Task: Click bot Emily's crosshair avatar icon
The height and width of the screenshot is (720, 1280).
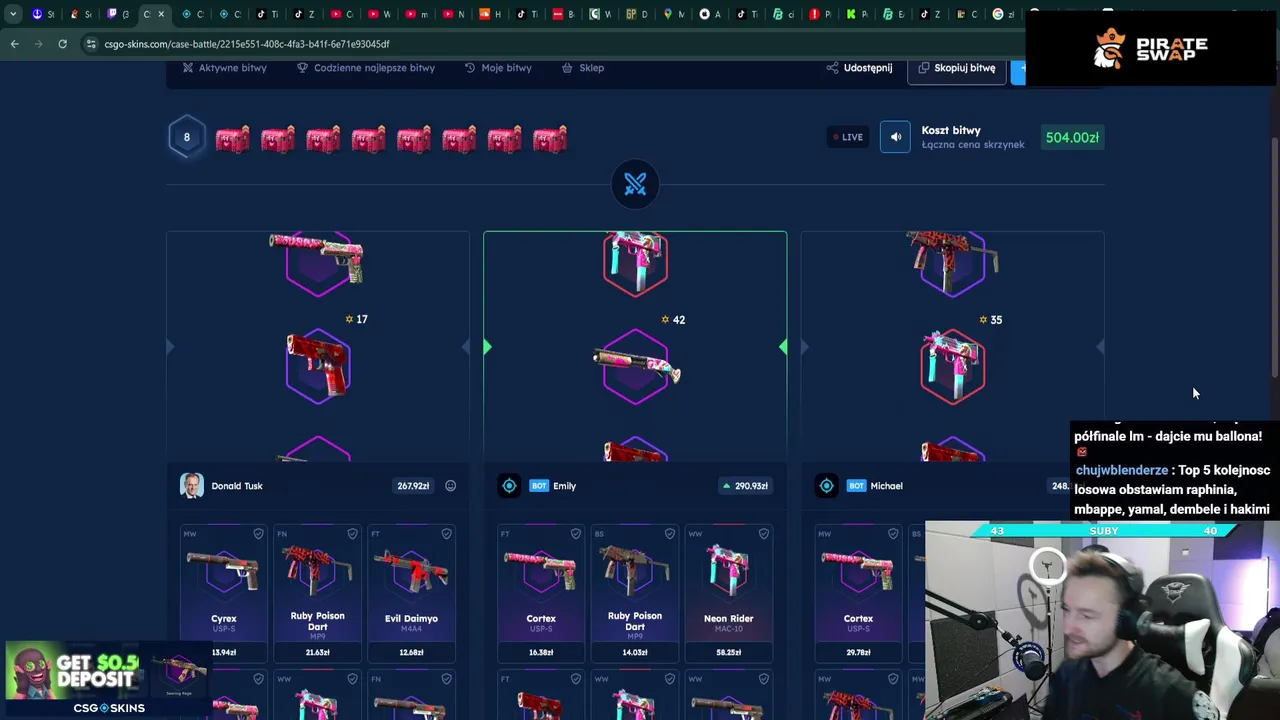Action: pyautogui.click(x=509, y=486)
